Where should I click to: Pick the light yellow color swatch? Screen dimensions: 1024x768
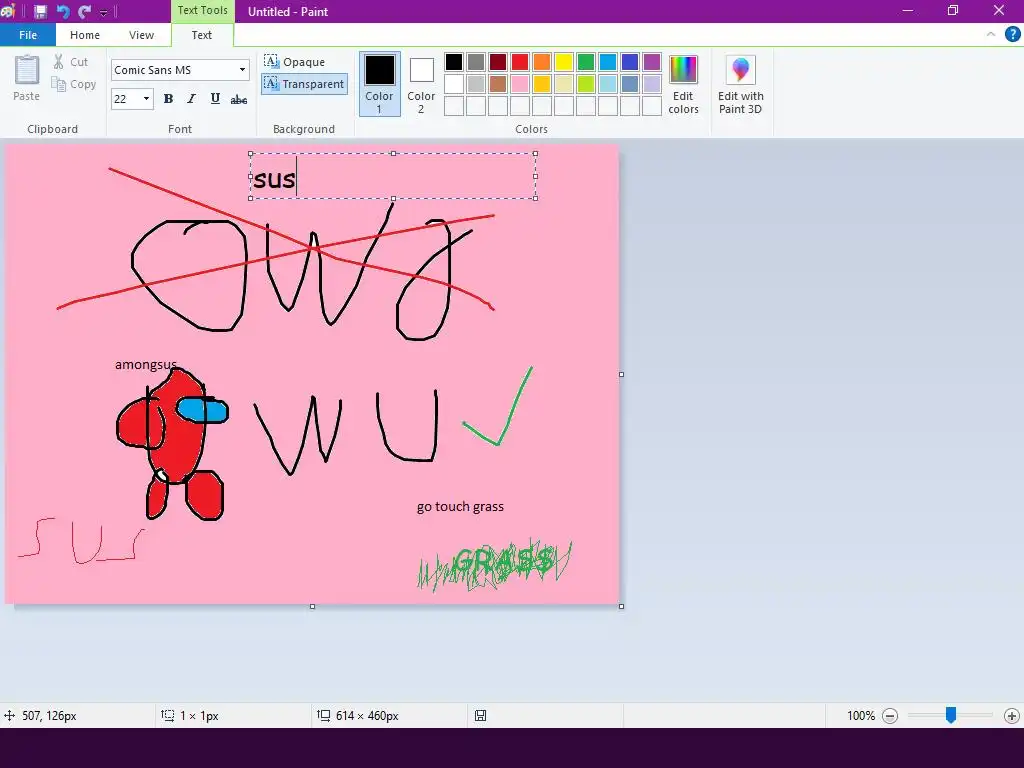point(564,84)
